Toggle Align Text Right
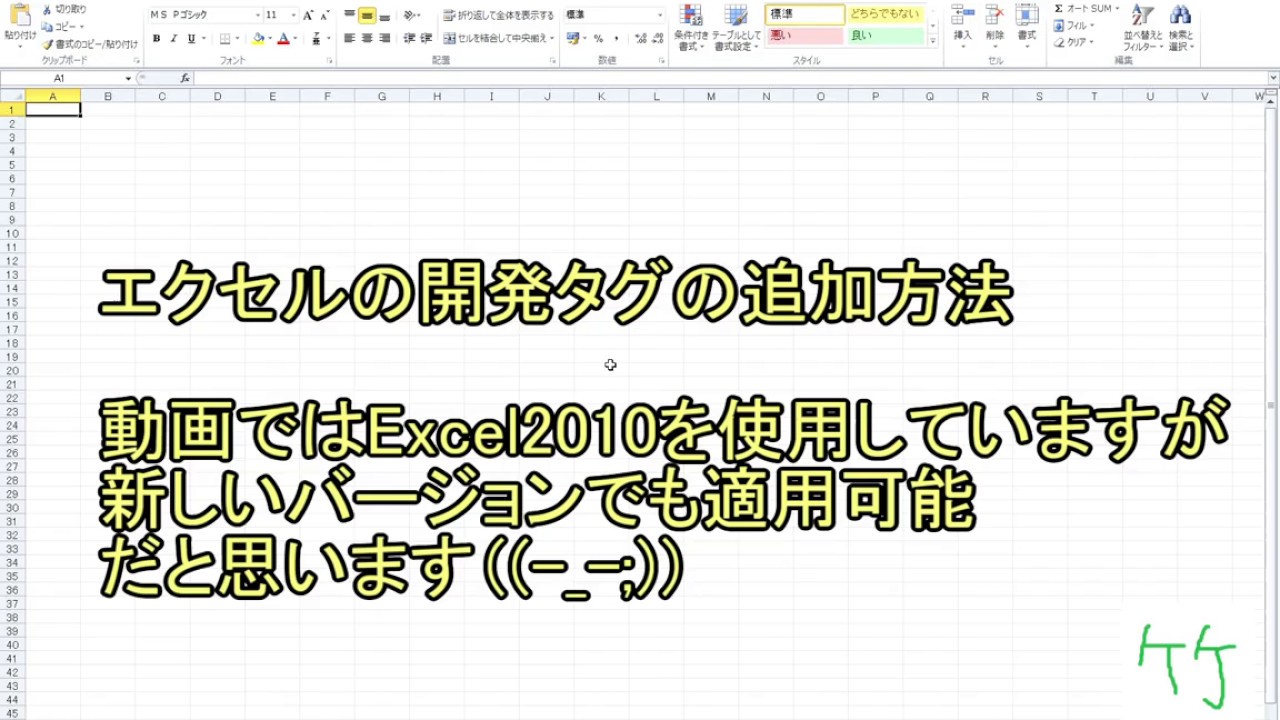 [x=385, y=38]
